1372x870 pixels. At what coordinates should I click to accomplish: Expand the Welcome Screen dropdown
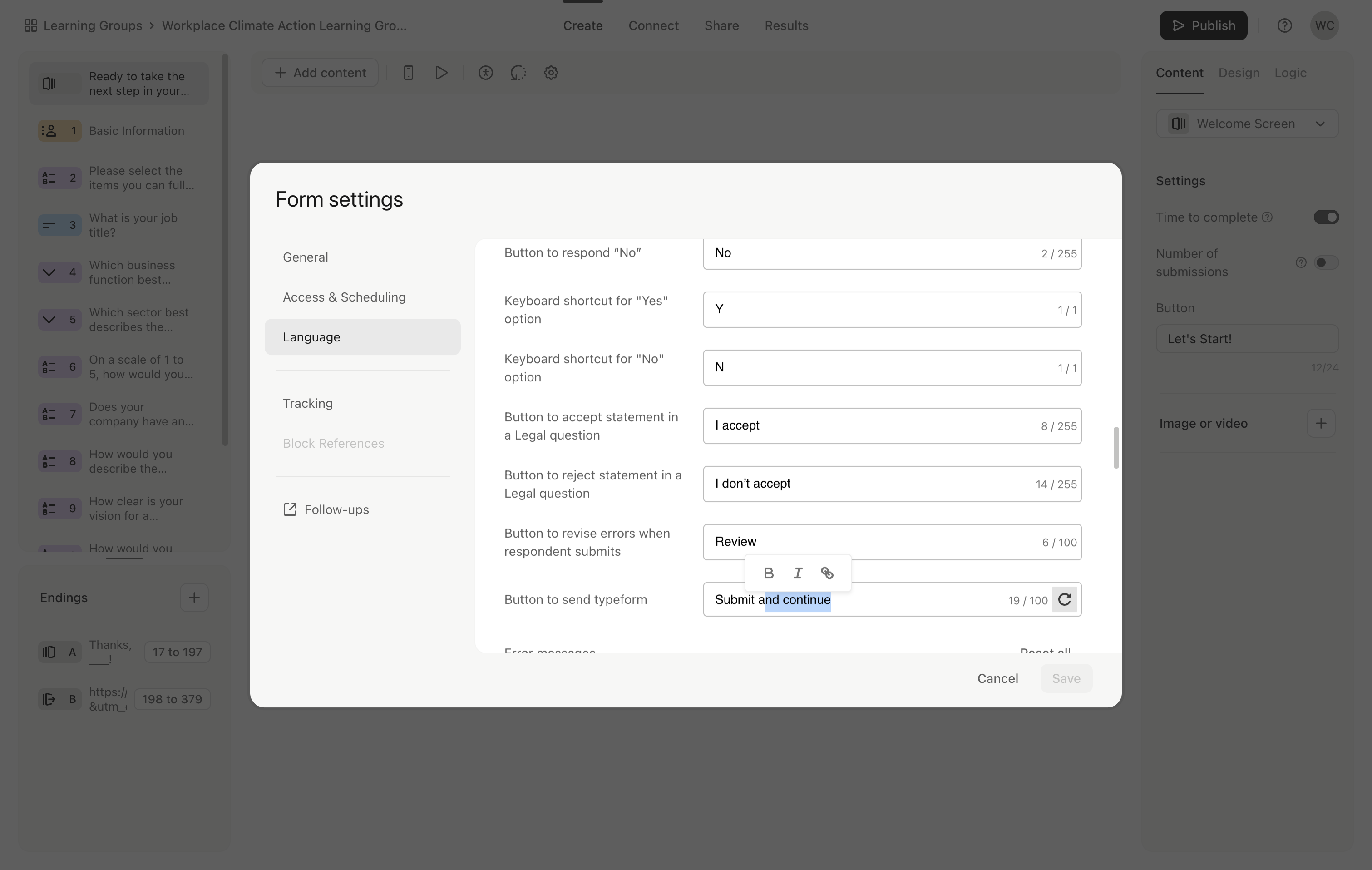tap(1247, 124)
